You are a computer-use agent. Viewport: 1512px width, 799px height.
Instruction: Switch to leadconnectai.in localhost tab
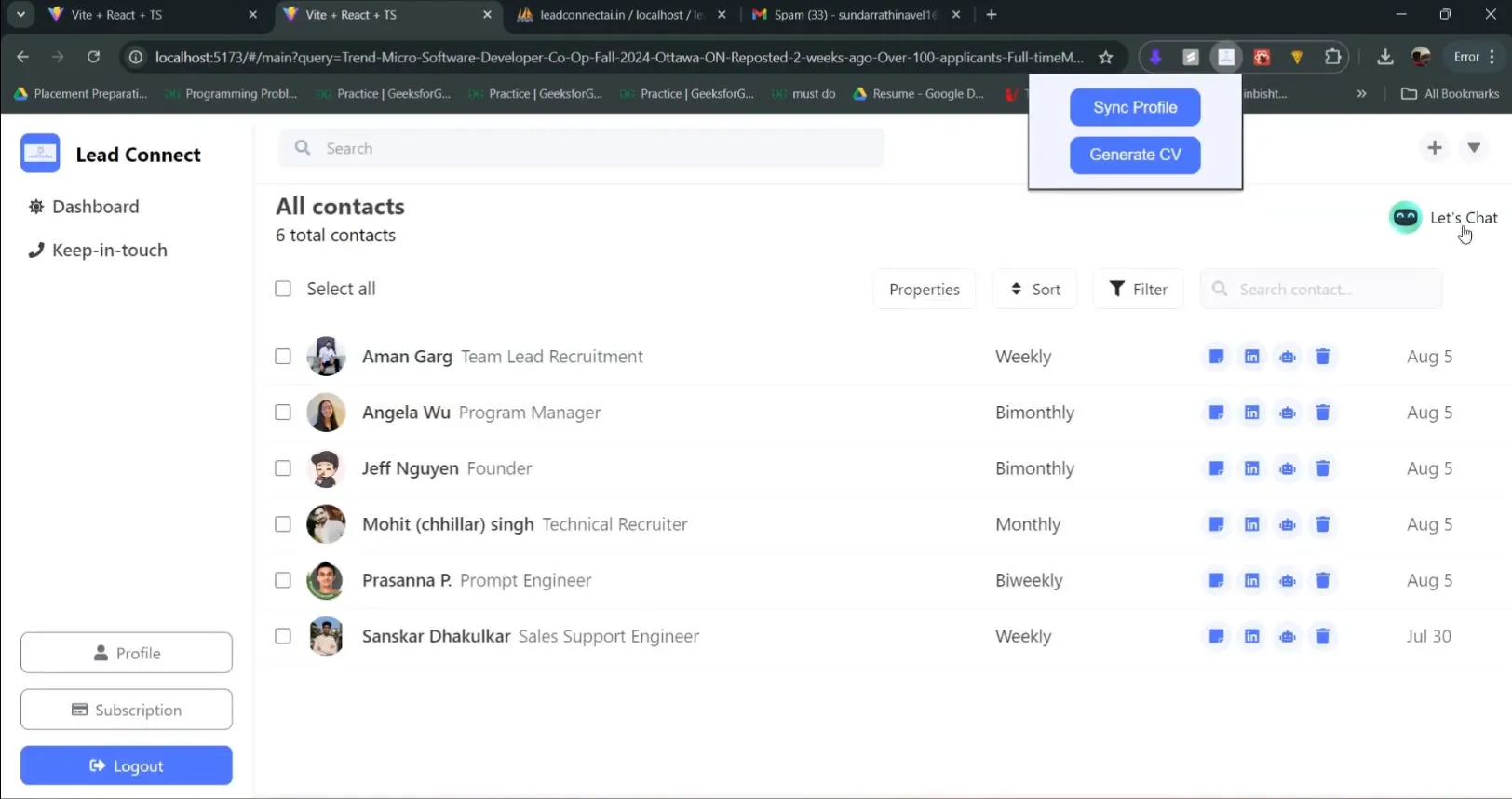click(x=622, y=15)
